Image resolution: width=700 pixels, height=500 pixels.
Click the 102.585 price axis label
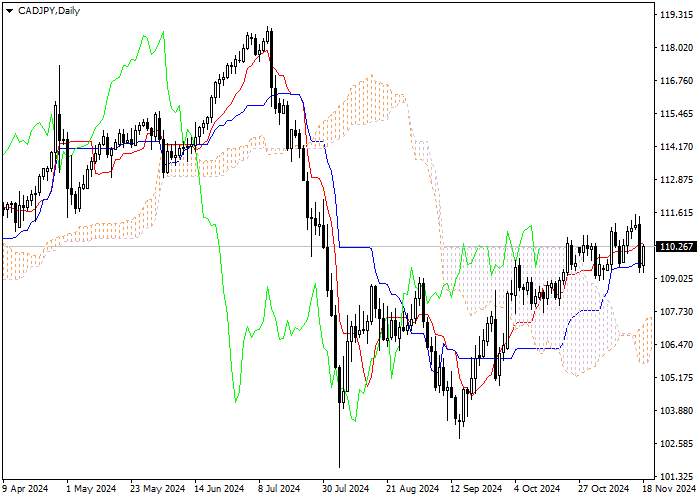pyautogui.click(x=676, y=444)
